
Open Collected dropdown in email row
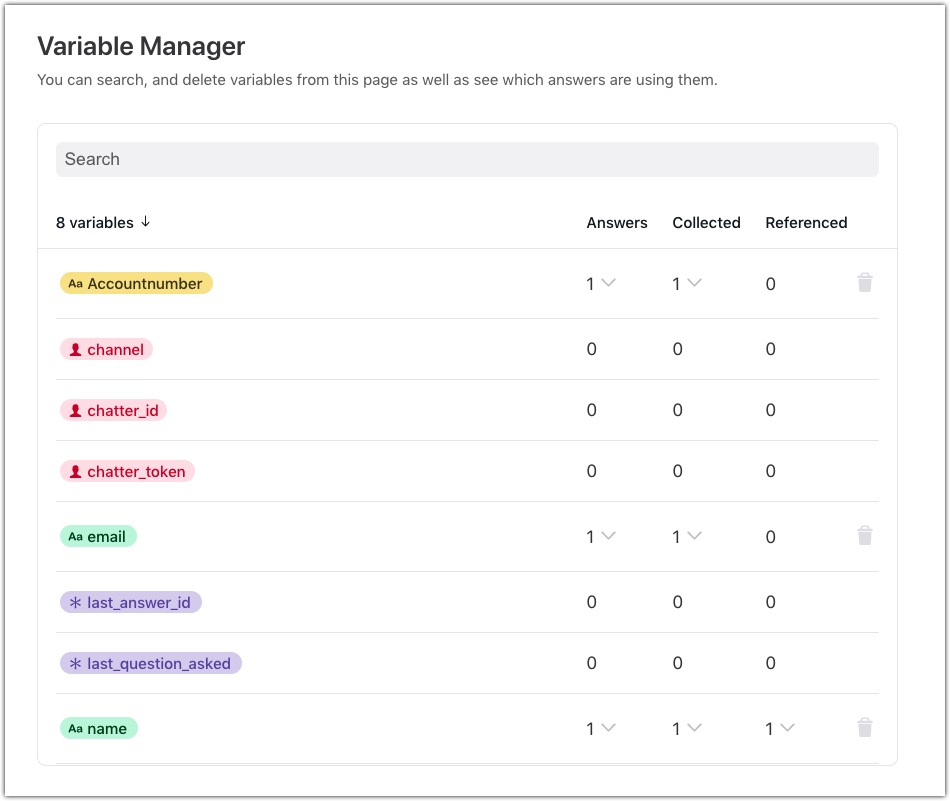click(x=694, y=536)
